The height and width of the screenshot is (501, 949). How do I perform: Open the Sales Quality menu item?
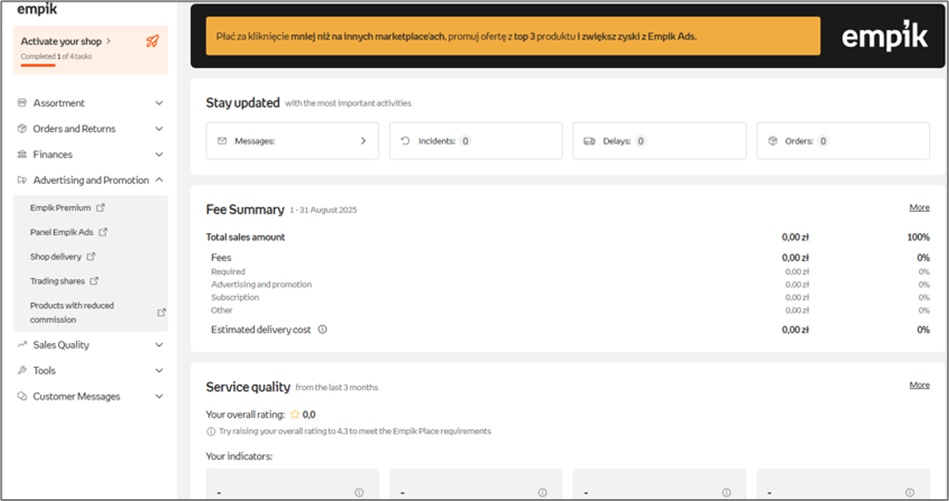(61, 345)
